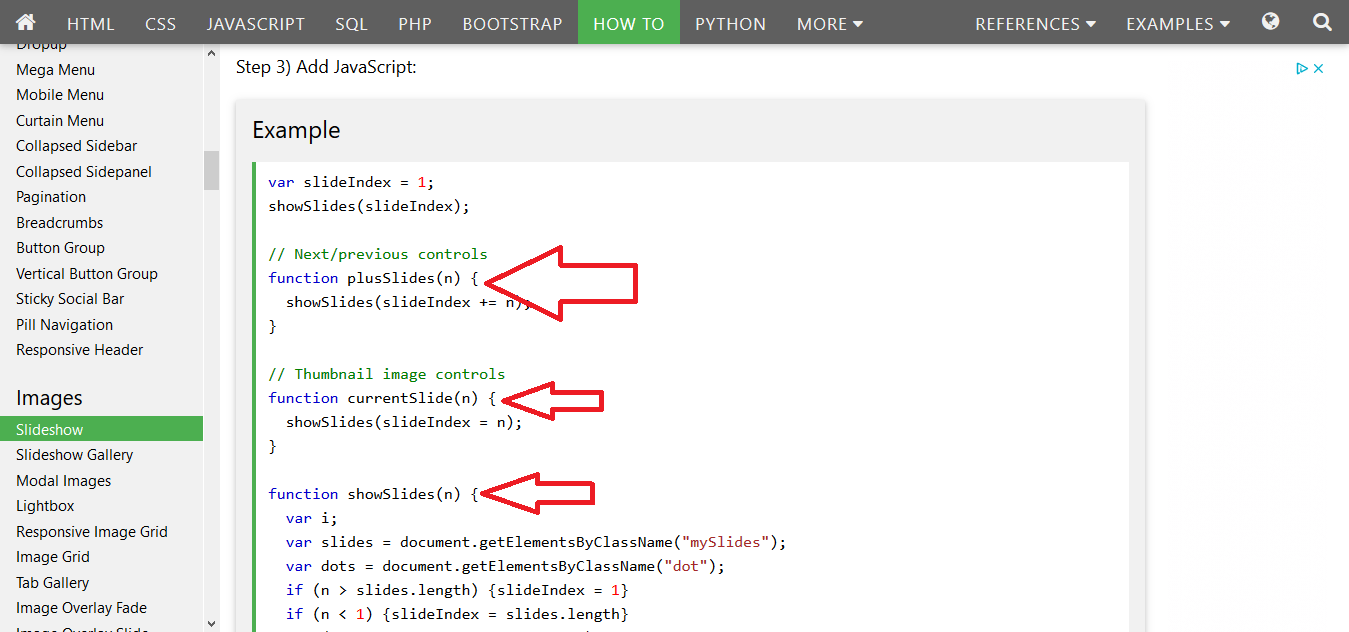Open the EXAMPLES dropdown
The width and height of the screenshot is (1349, 632).
pos(1177,22)
